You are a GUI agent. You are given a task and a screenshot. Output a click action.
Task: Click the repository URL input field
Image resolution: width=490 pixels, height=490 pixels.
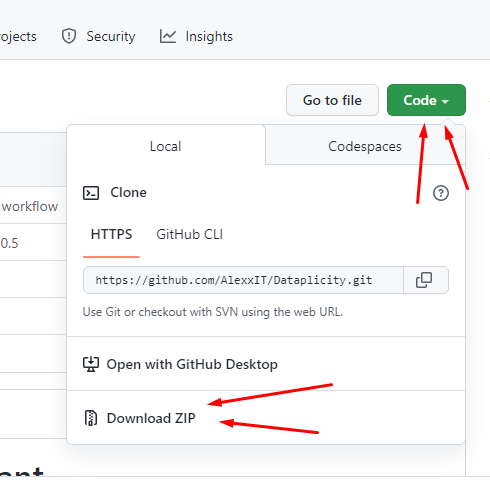243,280
